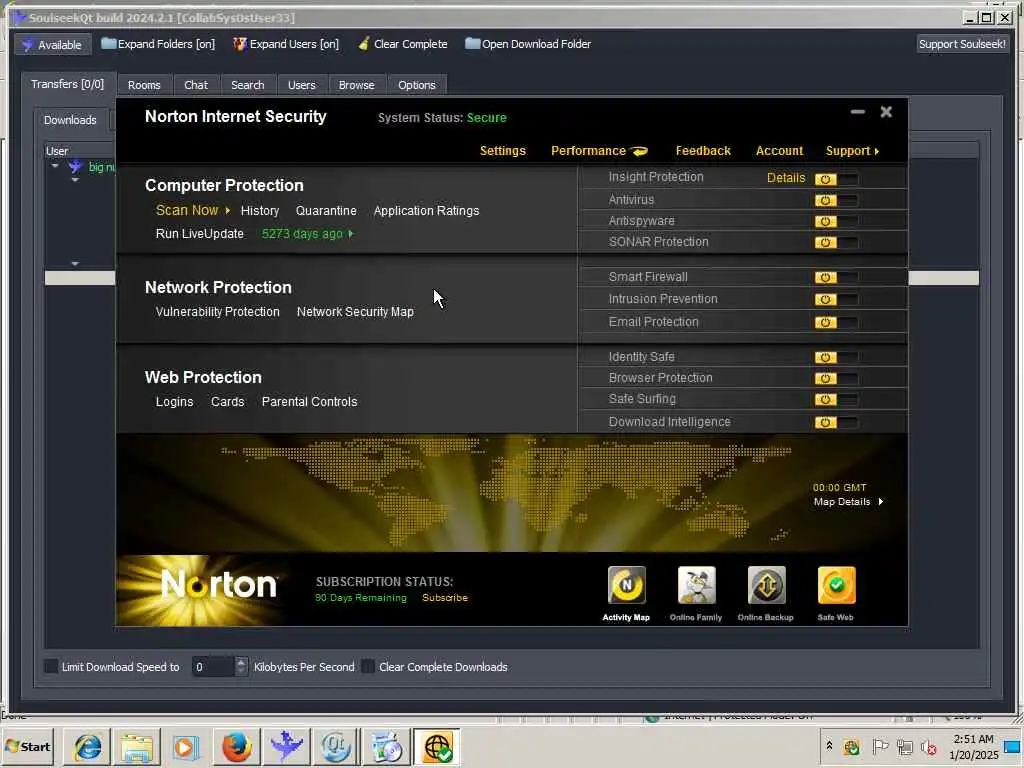Click the download speed limit input field

click(x=213, y=667)
